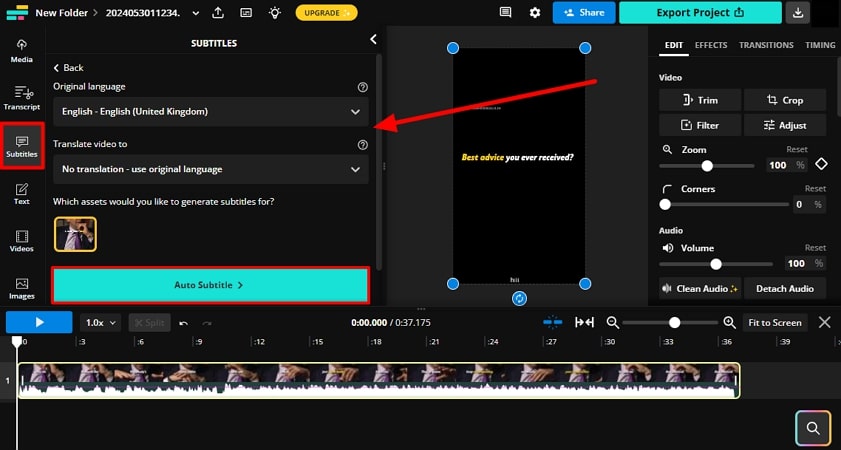Switch to the EFFECTS tab

[x=711, y=45]
